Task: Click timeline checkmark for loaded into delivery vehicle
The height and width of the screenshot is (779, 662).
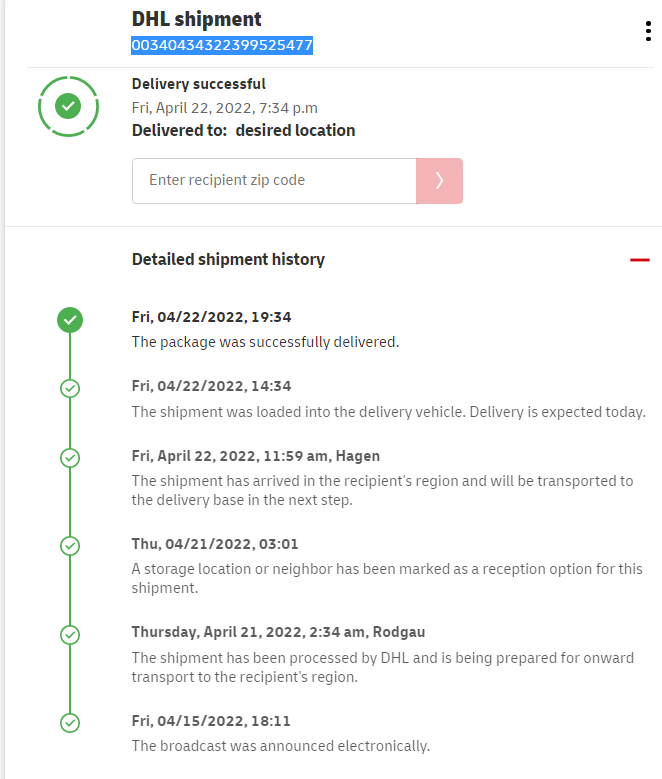Action: (x=70, y=388)
